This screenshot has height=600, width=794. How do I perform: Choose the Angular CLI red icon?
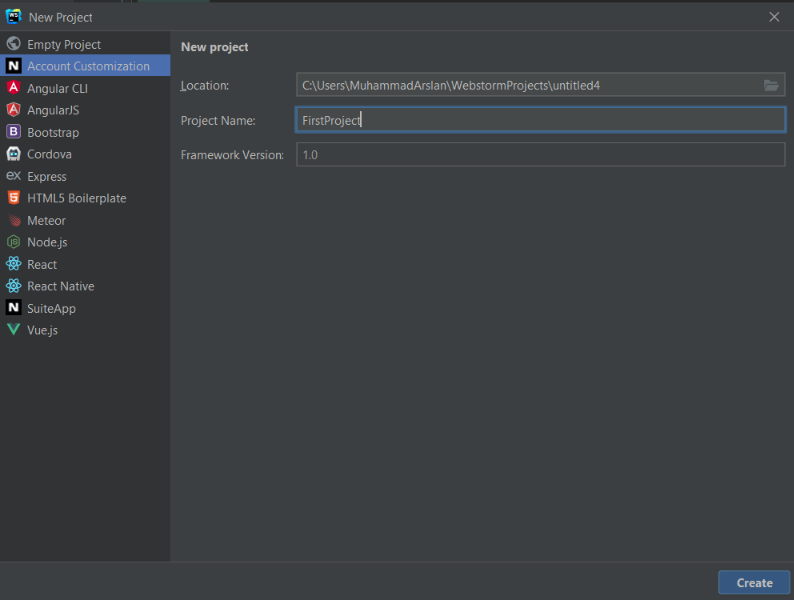(14, 88)
